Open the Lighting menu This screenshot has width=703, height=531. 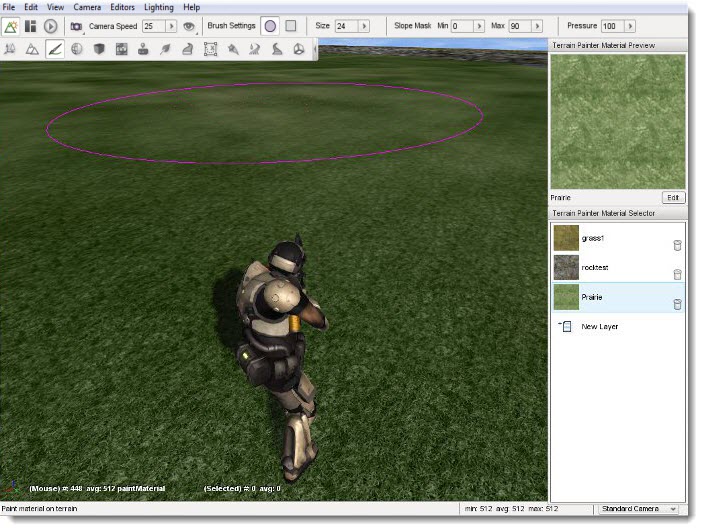158,7
